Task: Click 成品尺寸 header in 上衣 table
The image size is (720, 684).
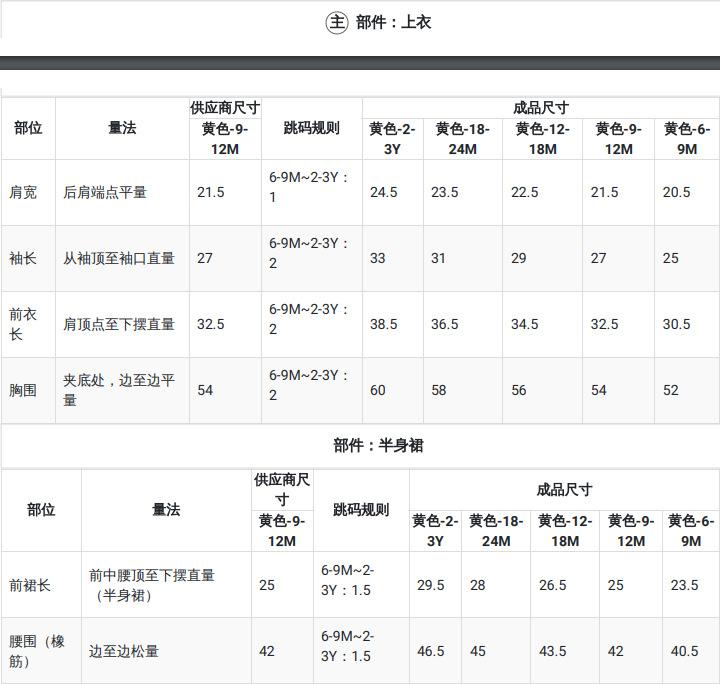Action: 541,108
